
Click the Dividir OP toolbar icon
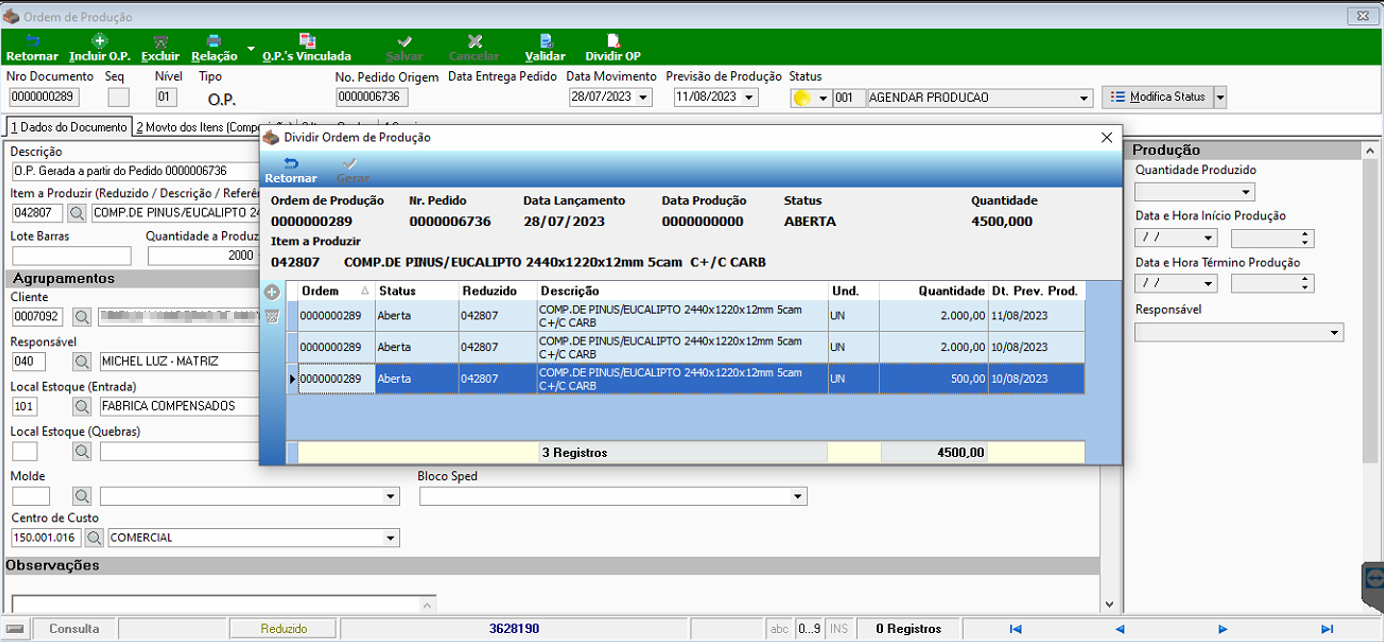tap(613, 41)
